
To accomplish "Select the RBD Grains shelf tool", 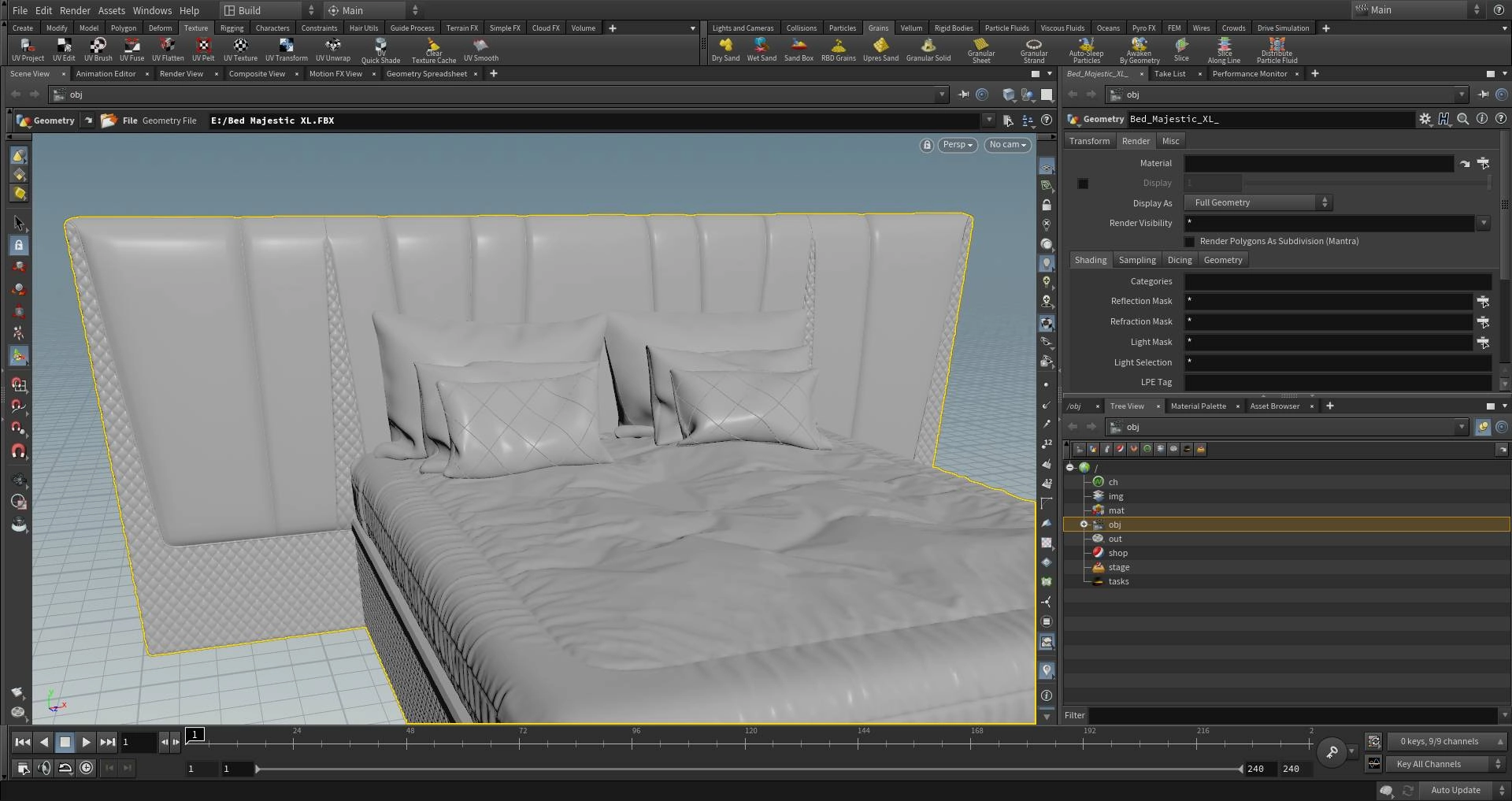I will (x=838, y=50).
